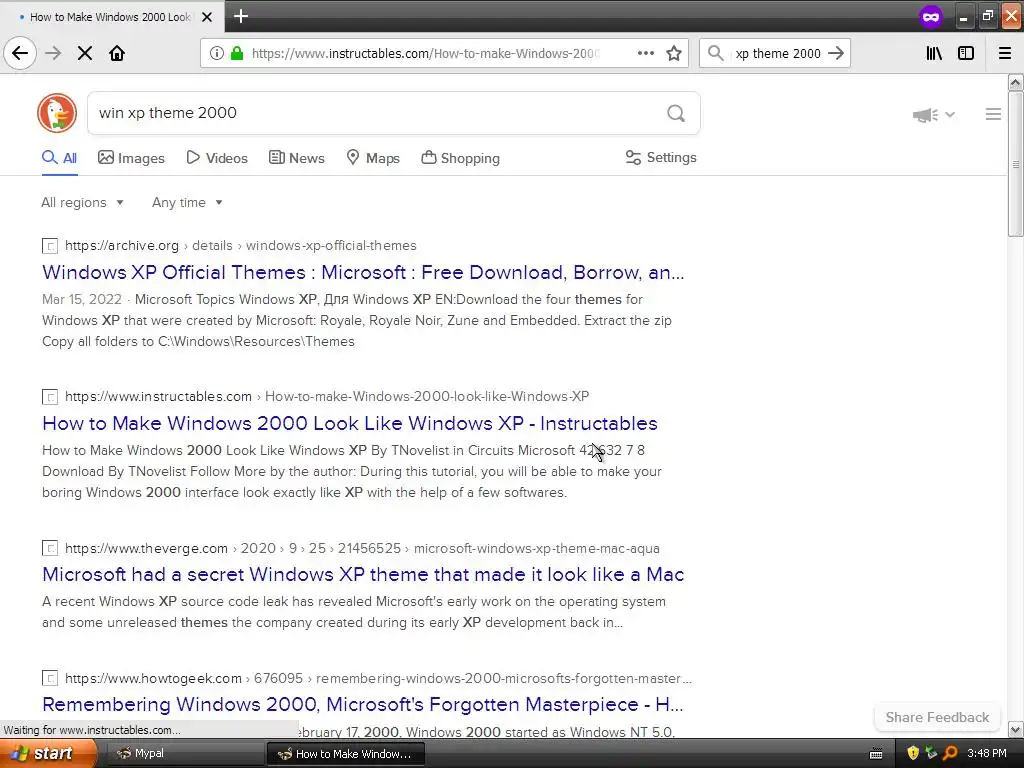Click the archive.org result URL breadcrumb

240,246
